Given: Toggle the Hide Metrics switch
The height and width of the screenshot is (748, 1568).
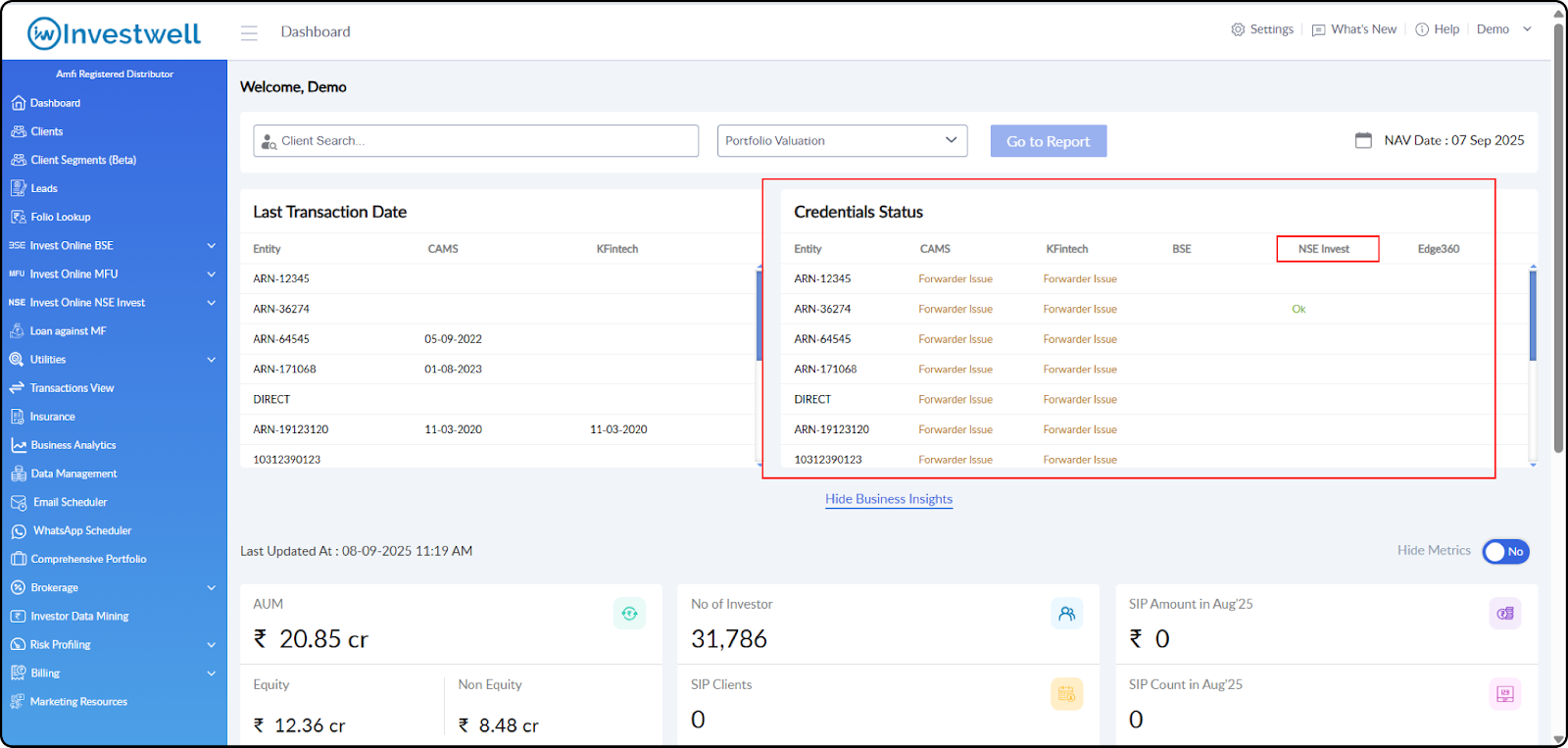Looking at the screenshot, I should pyautogui.click(x=1505, y=551).
